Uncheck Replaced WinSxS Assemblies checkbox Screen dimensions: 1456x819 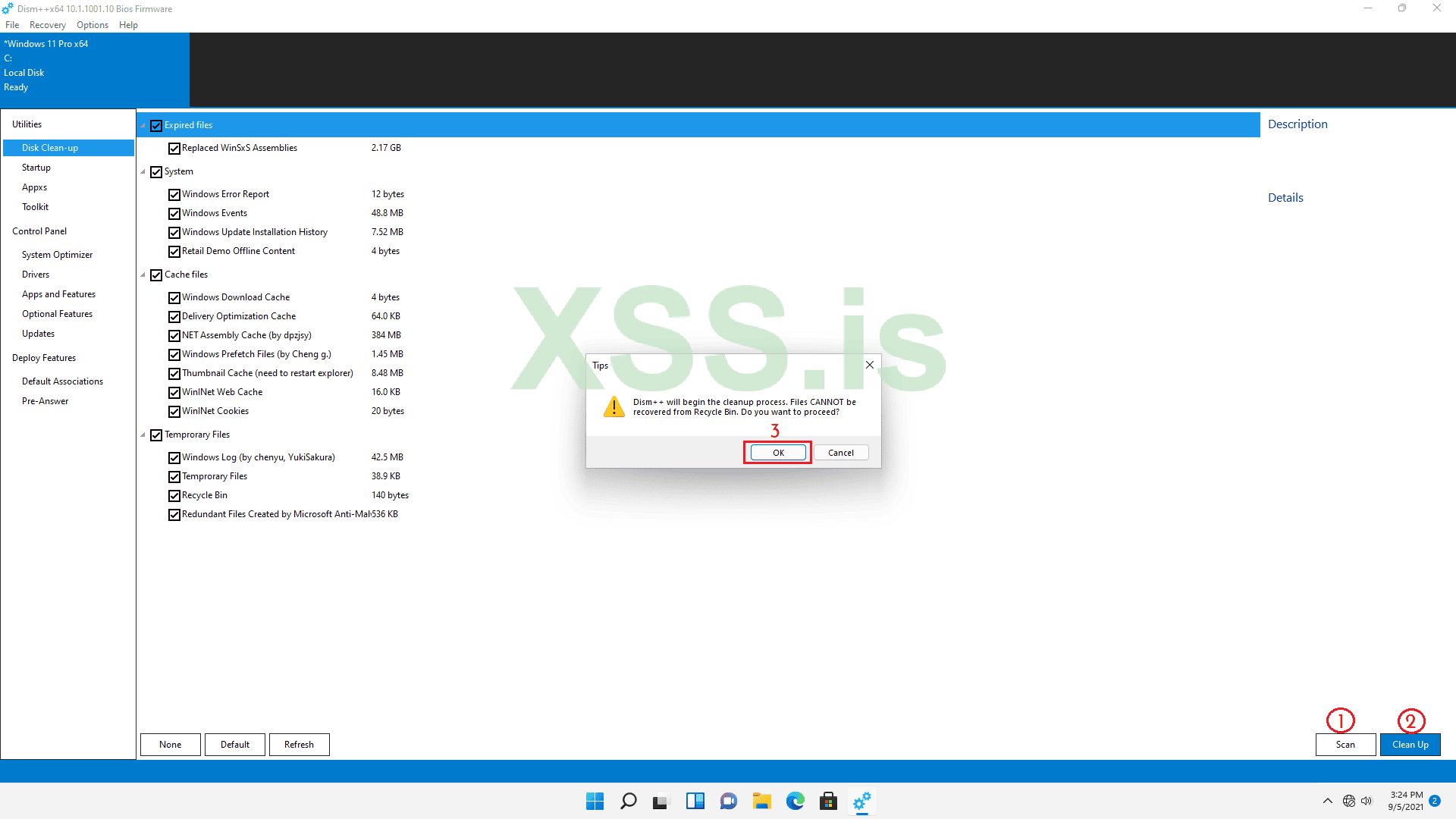coord(174,149)
